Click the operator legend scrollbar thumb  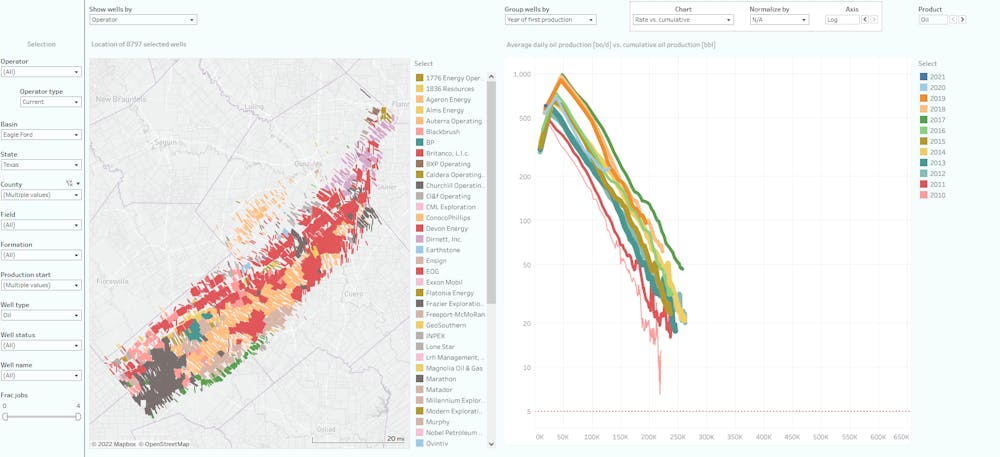[491, 192]
